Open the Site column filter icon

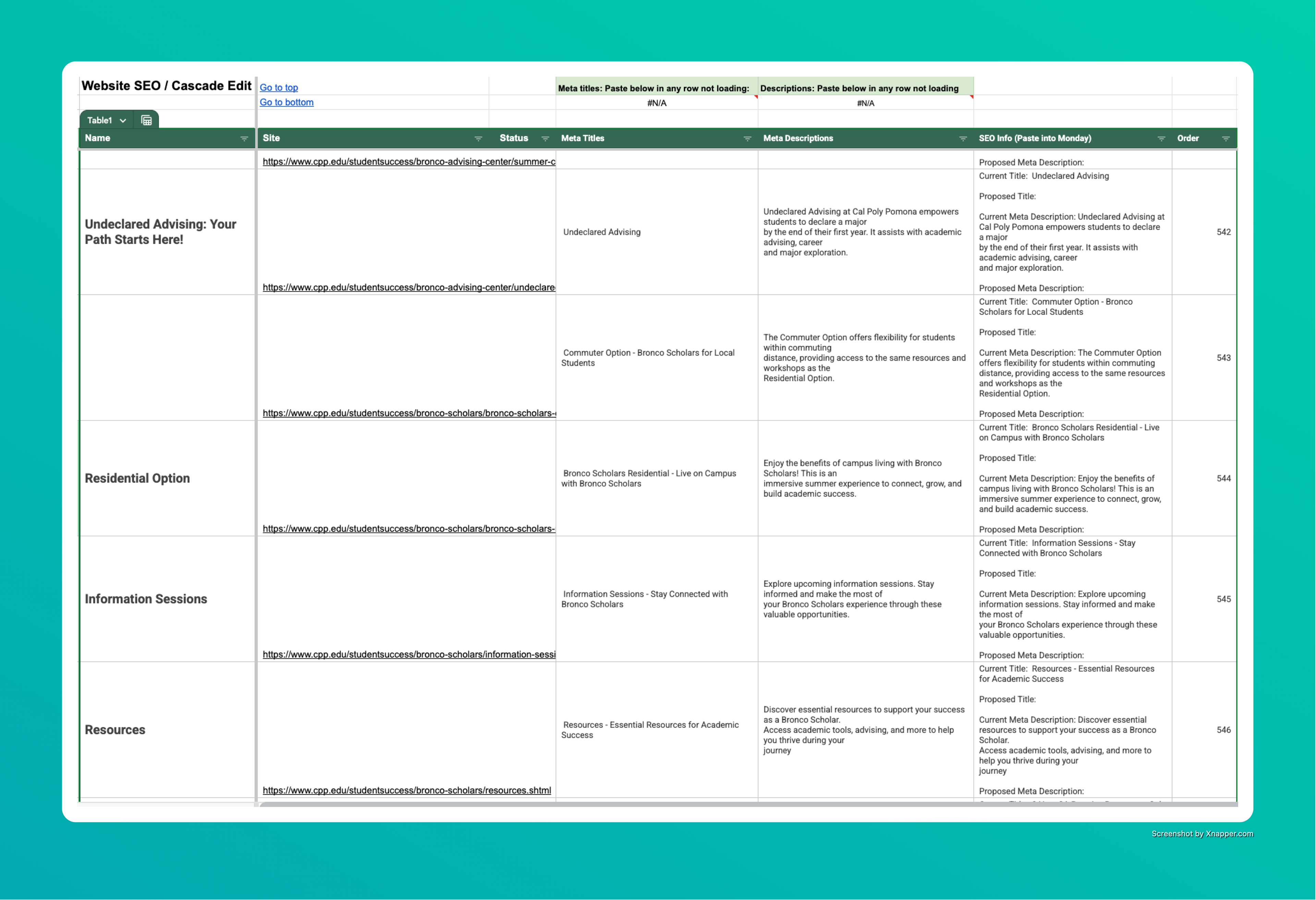click(x=478, y=139)
